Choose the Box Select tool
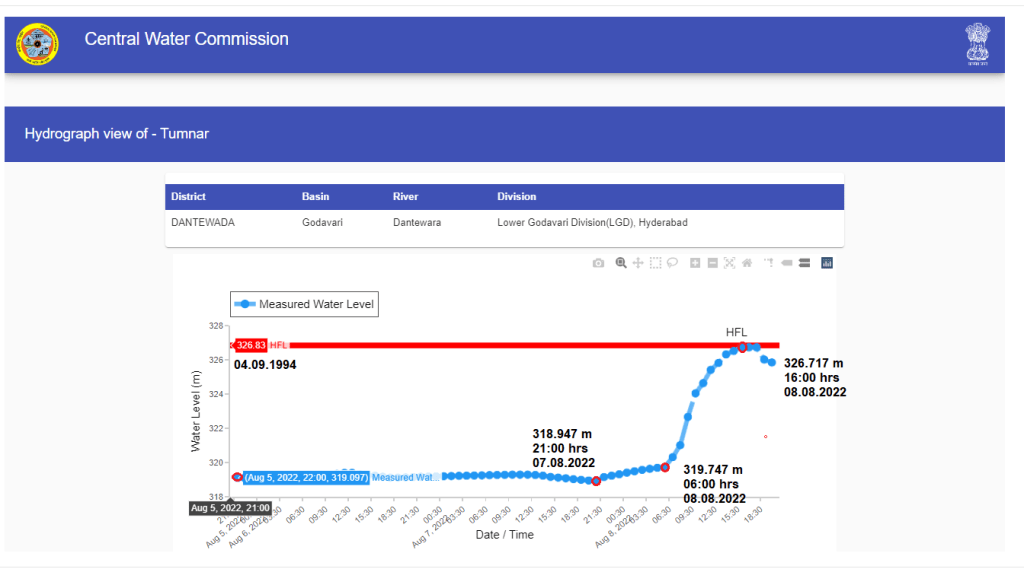 tap(655, 263)
